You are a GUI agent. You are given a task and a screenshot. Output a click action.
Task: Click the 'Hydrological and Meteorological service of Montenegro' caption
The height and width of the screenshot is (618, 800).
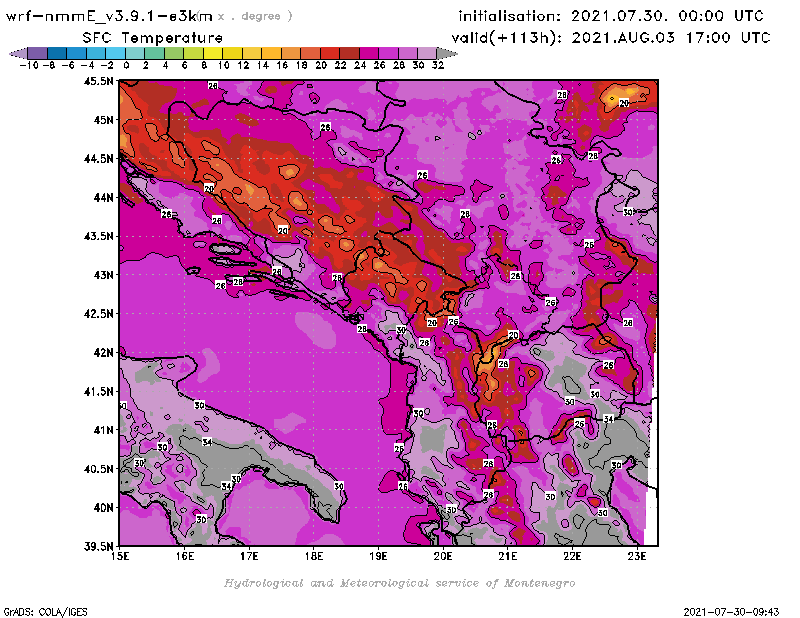click(x=399, y=583)
